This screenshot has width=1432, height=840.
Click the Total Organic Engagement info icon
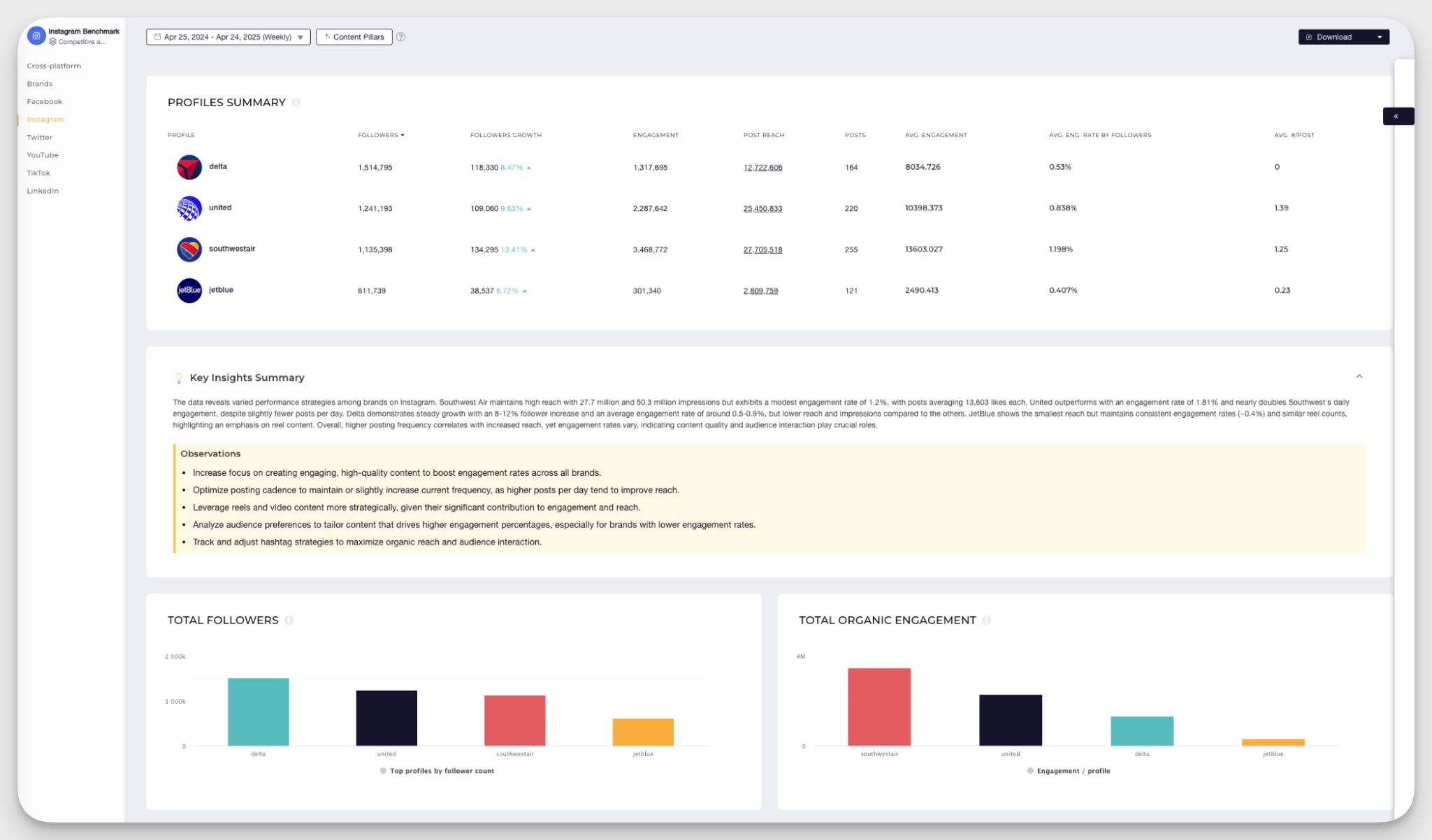(987, 621)
